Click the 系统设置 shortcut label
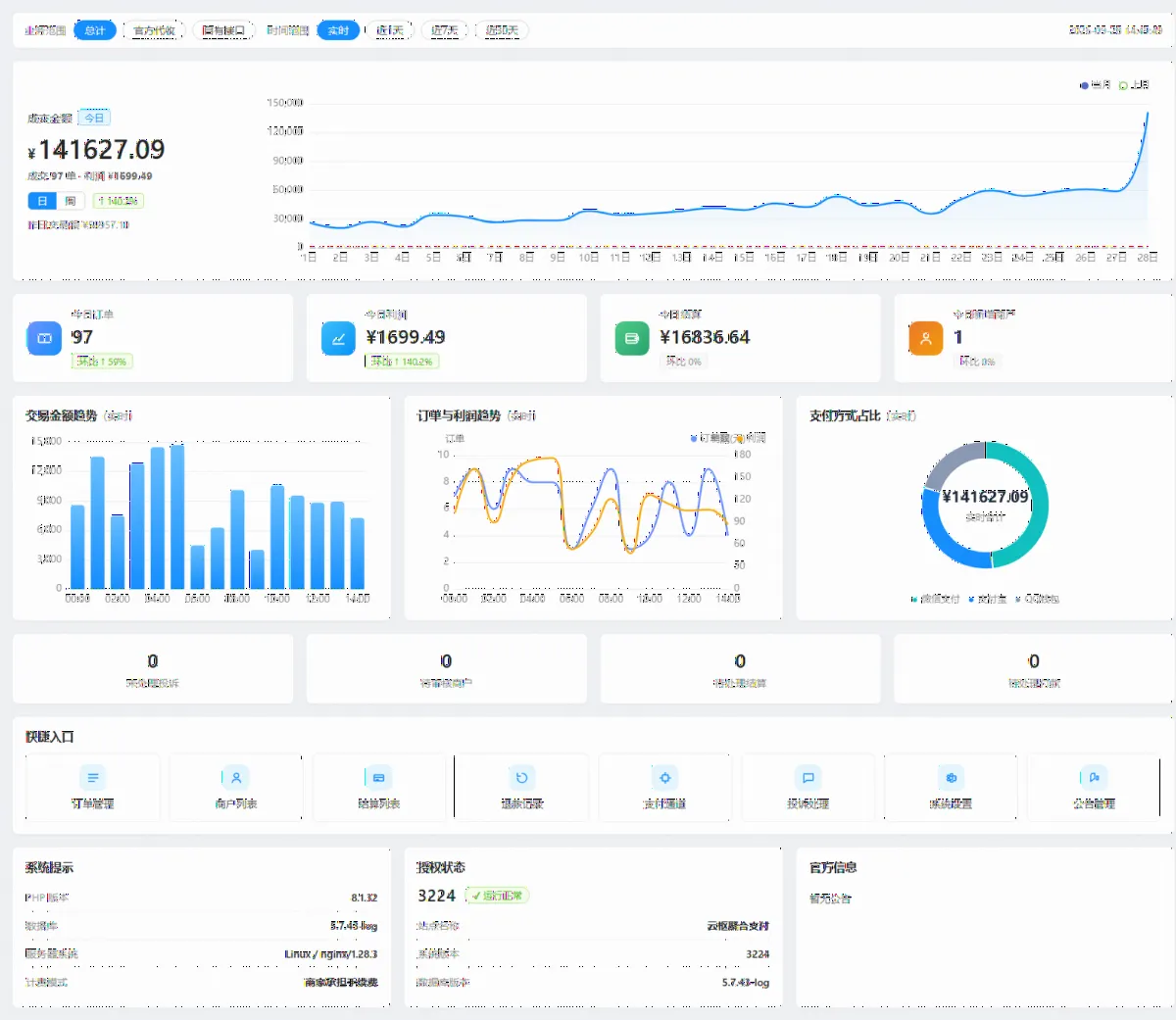Image resolution: width=1176 pixels, height=1020 pixels. [952, 803]
